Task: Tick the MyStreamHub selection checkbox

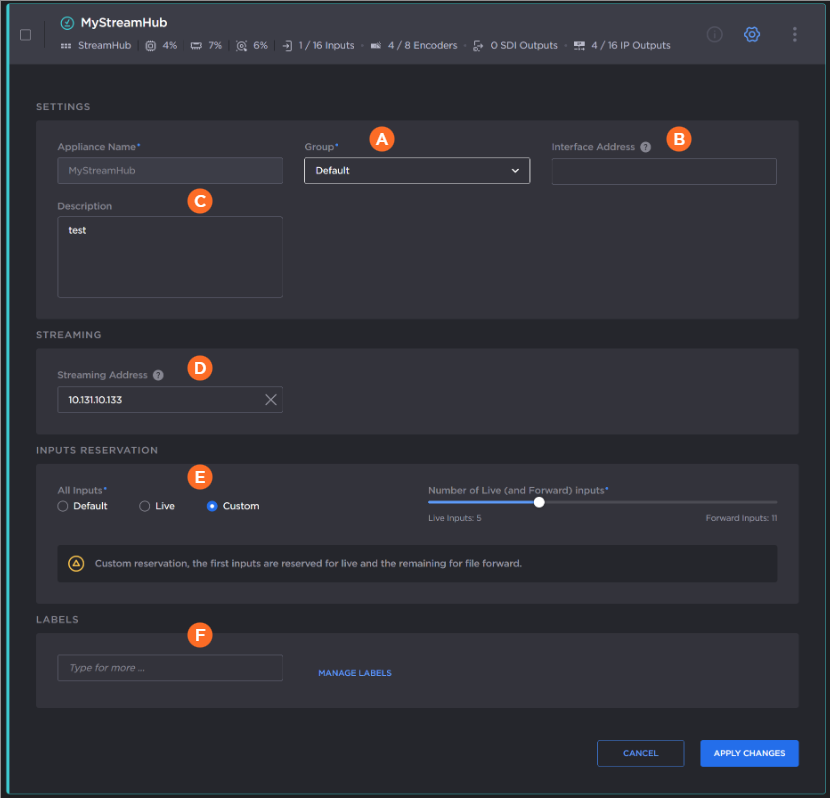Action: 26,34
